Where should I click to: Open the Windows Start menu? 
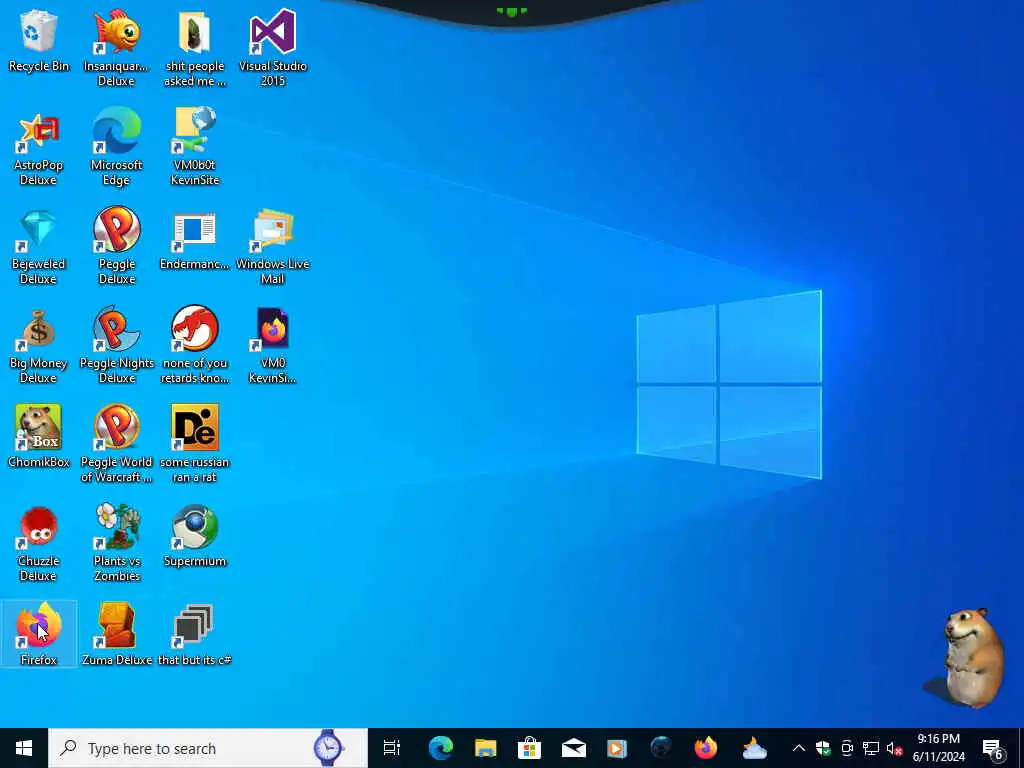[24, 748]
